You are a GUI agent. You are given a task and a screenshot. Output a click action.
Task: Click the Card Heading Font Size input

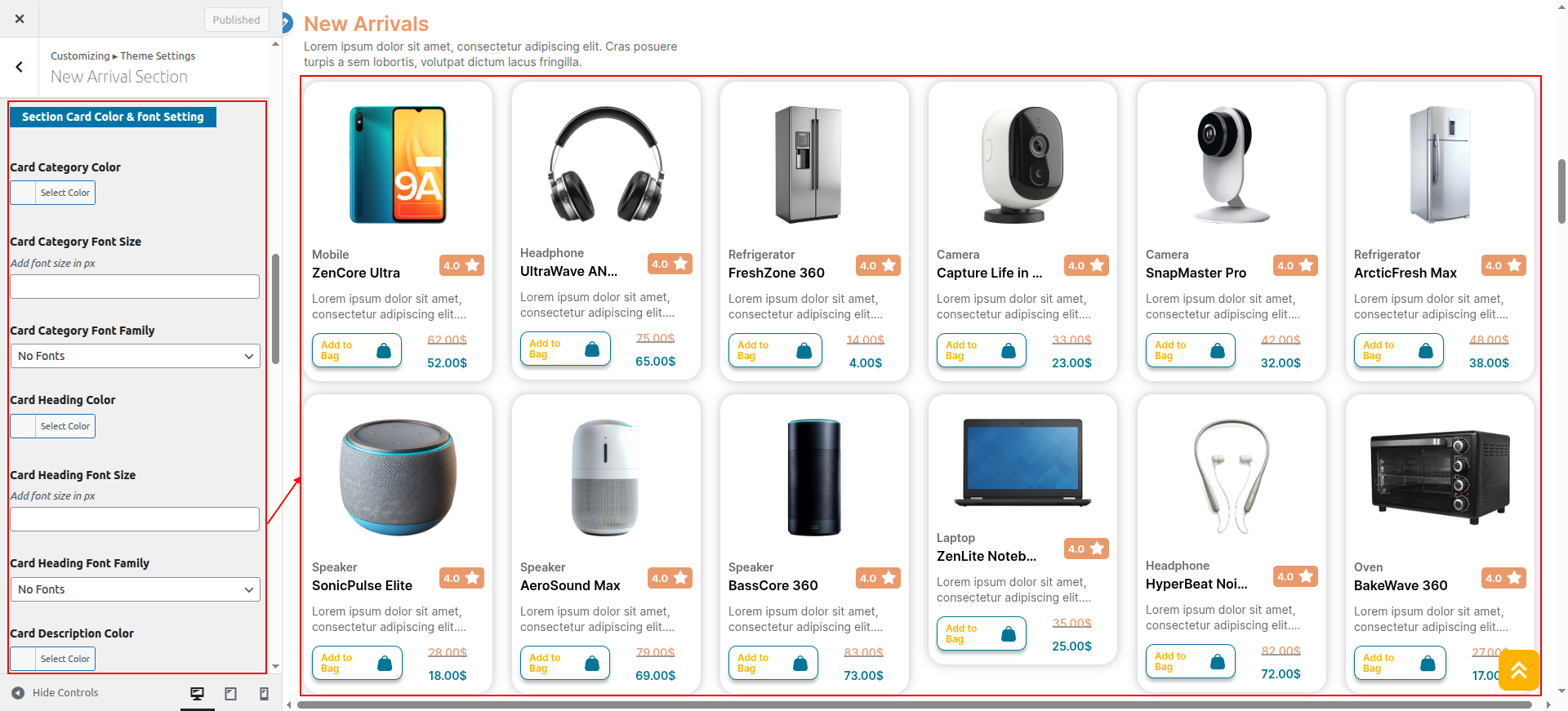(x=135, y=519)
